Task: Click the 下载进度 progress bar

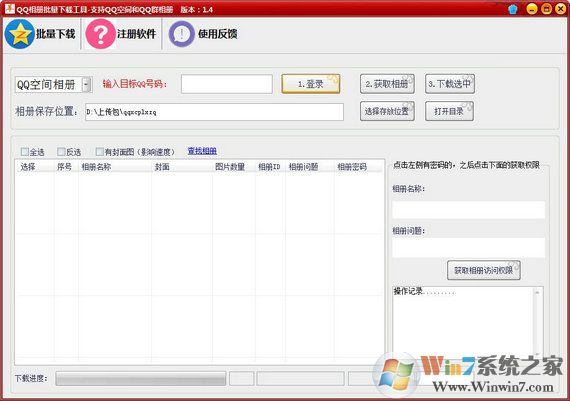Action: (x=141, y=378)
